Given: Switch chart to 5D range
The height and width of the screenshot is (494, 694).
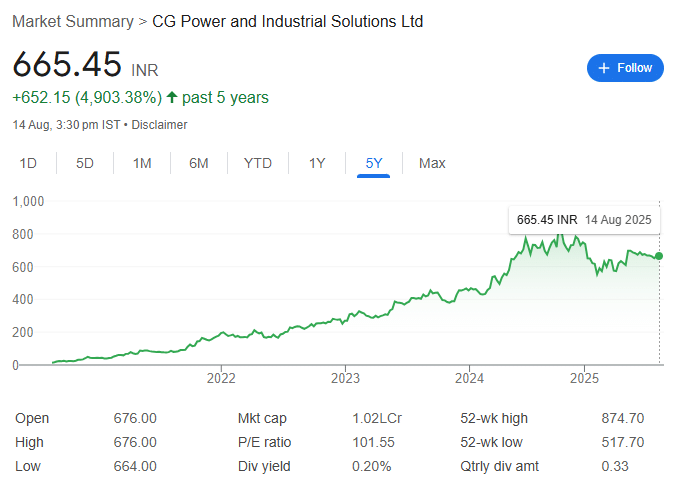Looking at the screenshot, I should click(x=85, y=163).
